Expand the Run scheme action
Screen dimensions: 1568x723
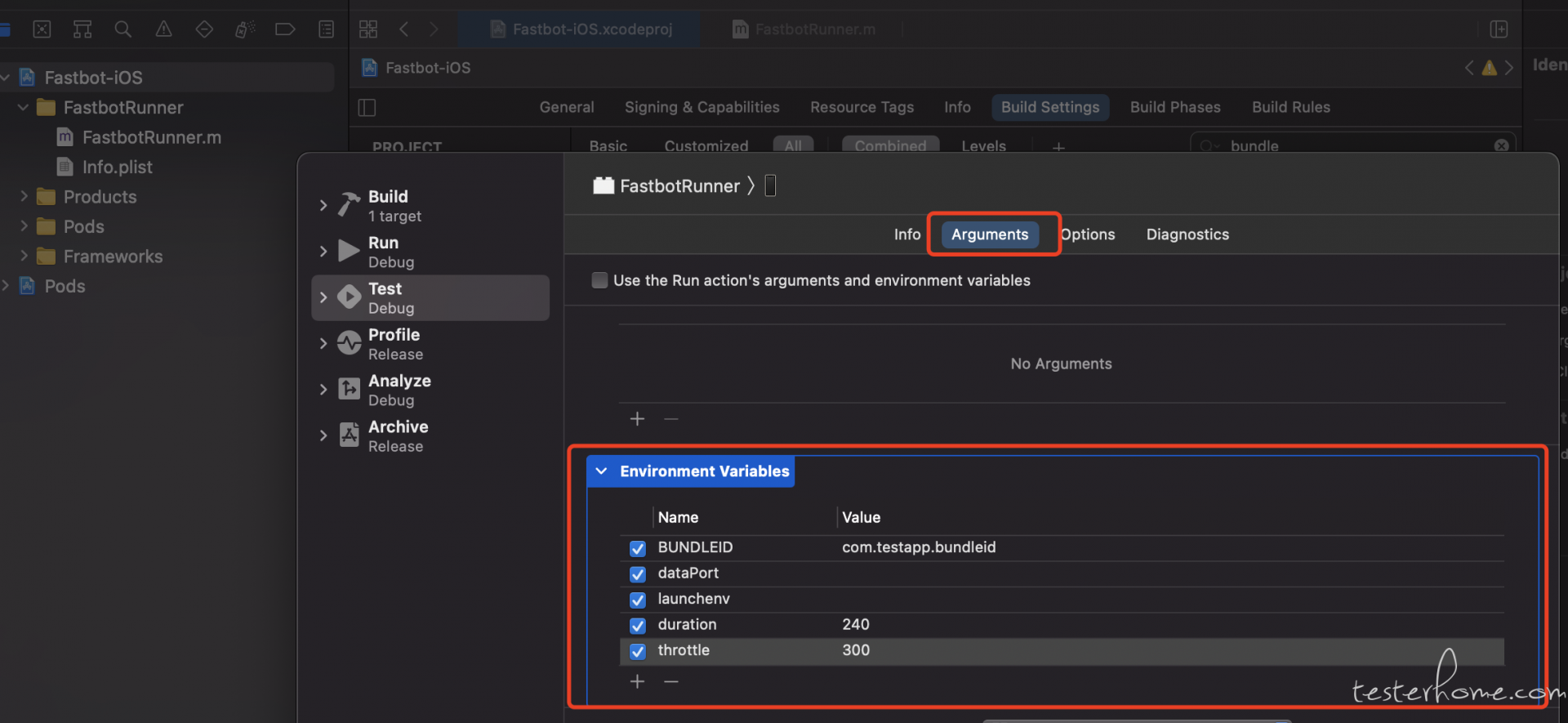pyautogui.click(x=323, y=251)
